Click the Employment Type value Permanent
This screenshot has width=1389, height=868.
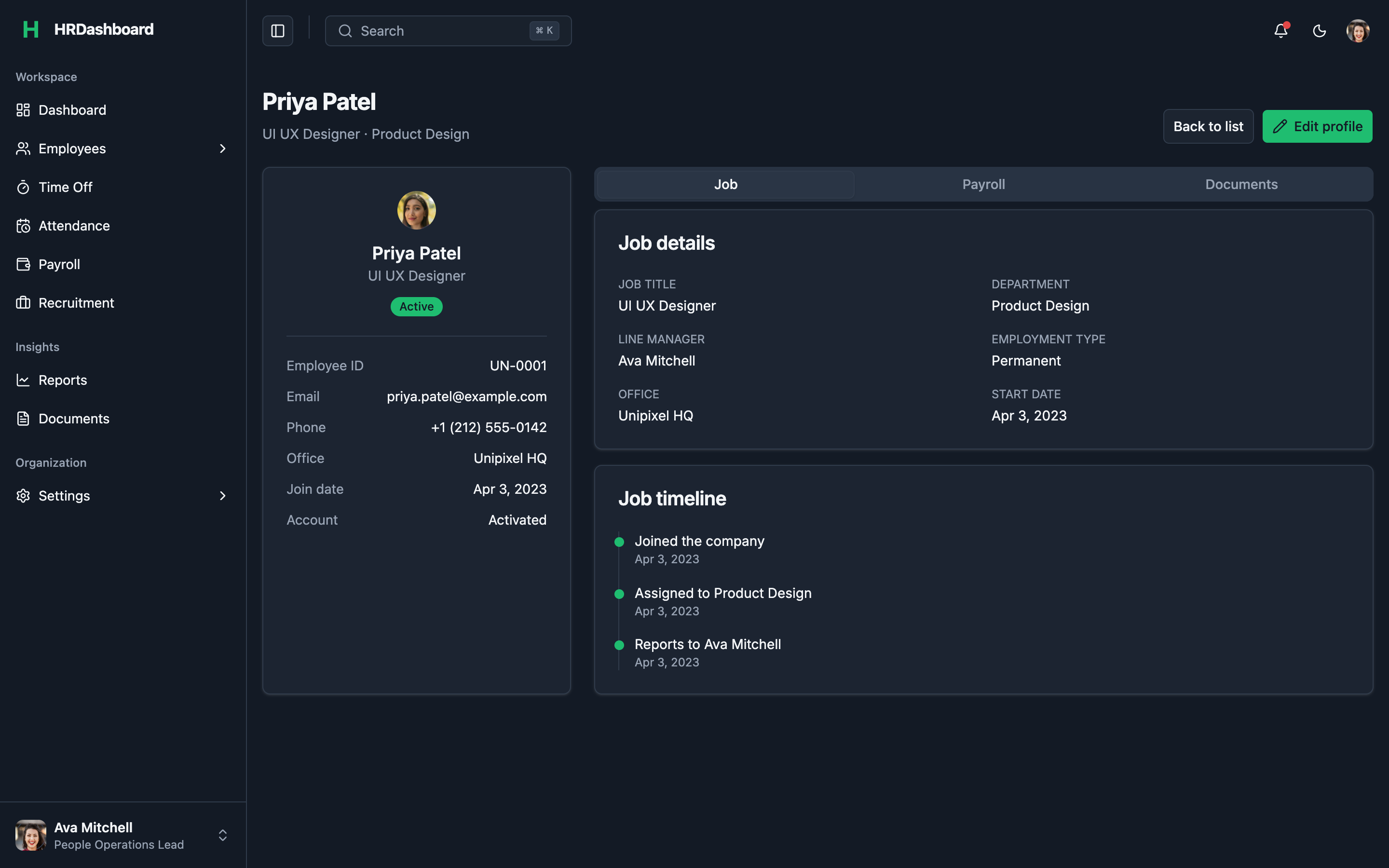(1026, 361)
